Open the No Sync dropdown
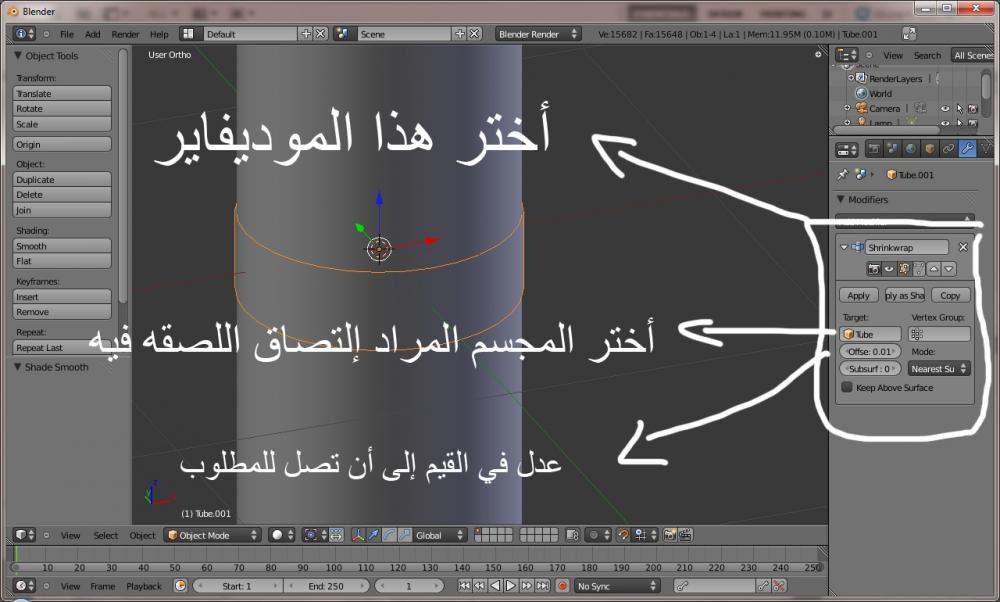This screenshot has height=602, width=1000. pos(616,585)
